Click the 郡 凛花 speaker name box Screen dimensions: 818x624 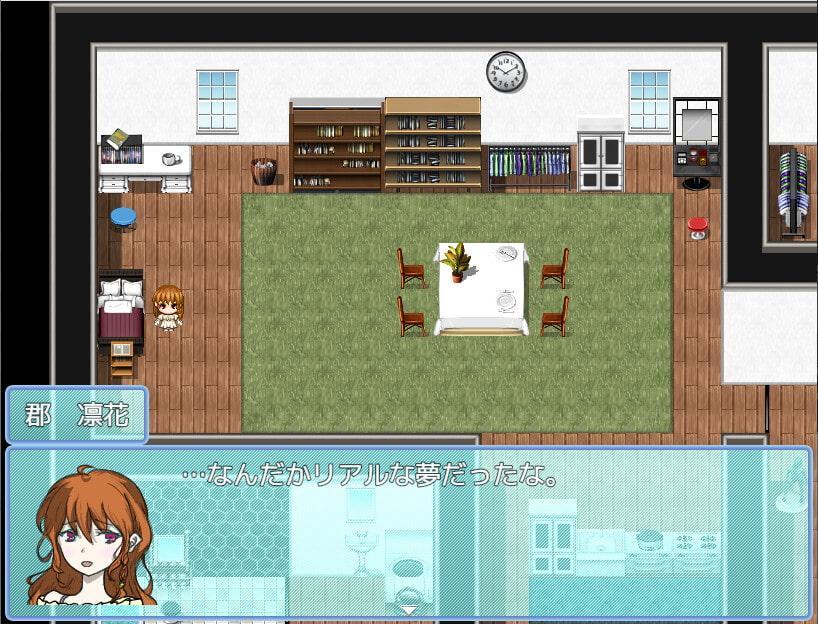coord(77,415)
